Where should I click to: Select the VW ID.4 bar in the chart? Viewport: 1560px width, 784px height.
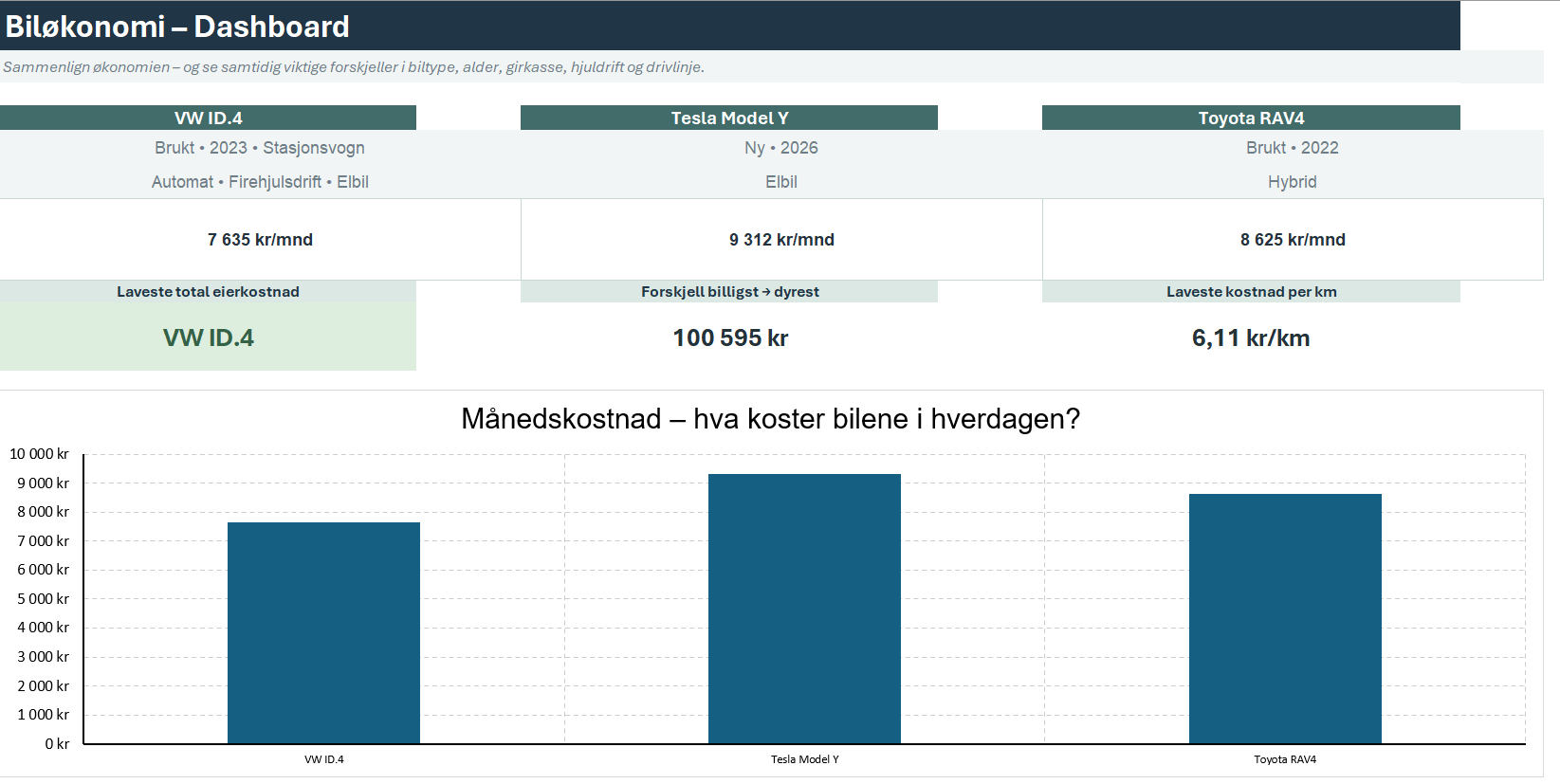[x=323, y=633]
